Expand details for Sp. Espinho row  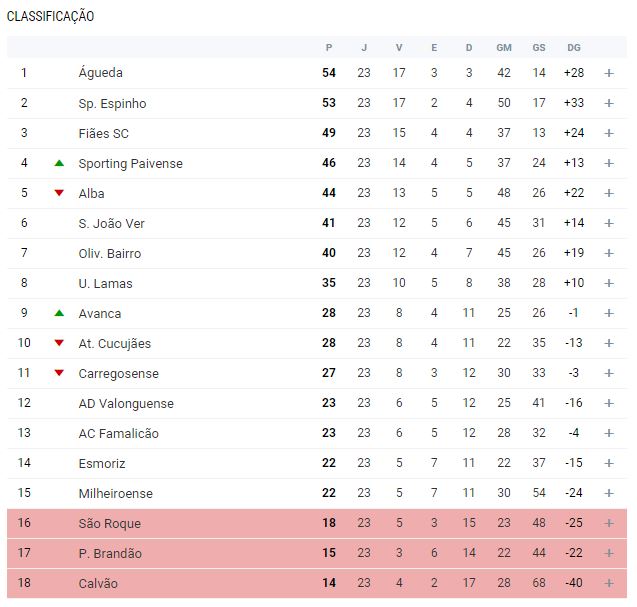(609, 103)
